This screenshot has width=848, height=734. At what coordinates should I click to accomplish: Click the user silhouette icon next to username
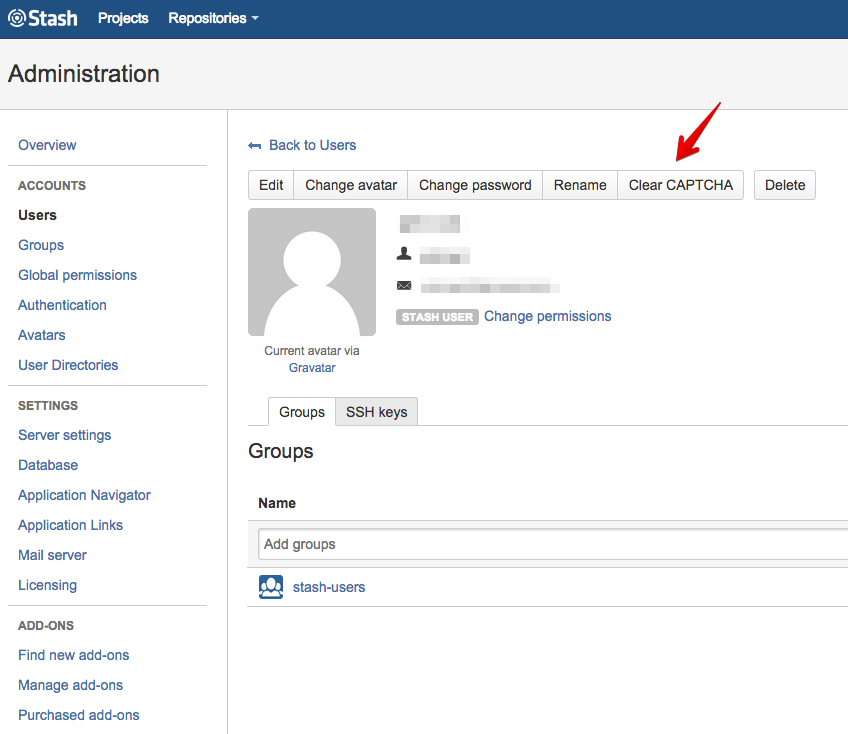tap(404, 254)
